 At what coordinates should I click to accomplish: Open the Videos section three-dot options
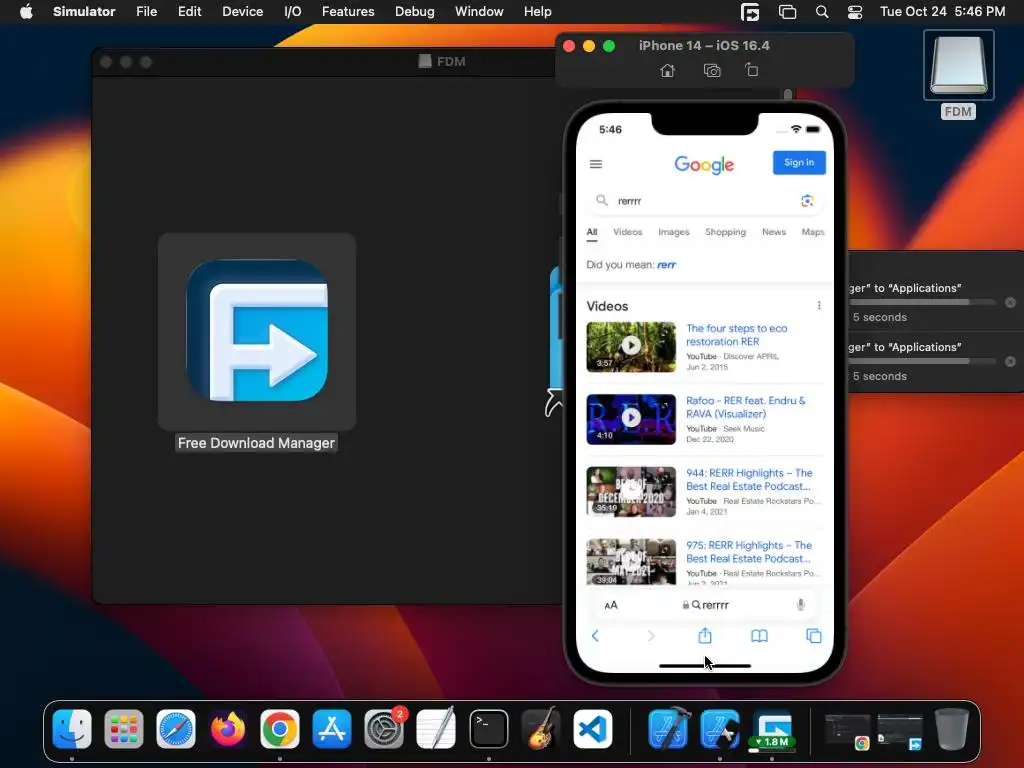tap(819, 306)
